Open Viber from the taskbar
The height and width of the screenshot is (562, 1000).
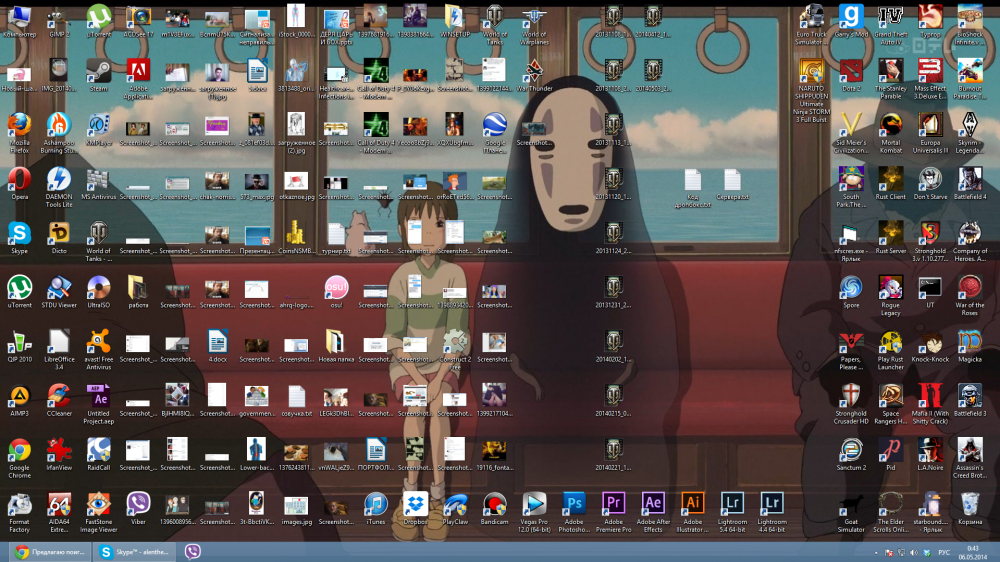(193, 552)
